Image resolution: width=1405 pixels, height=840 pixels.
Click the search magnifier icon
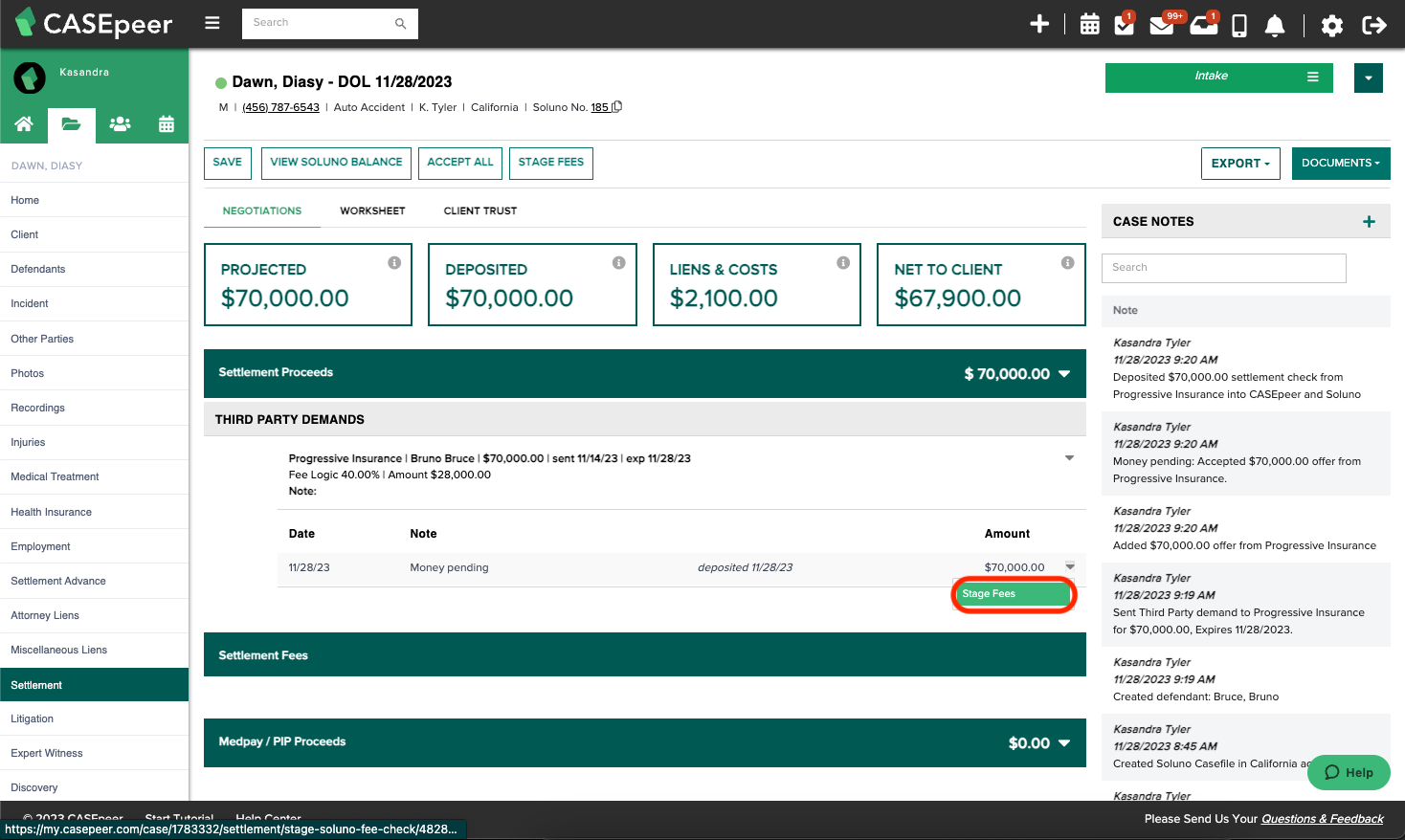point(400,24)
